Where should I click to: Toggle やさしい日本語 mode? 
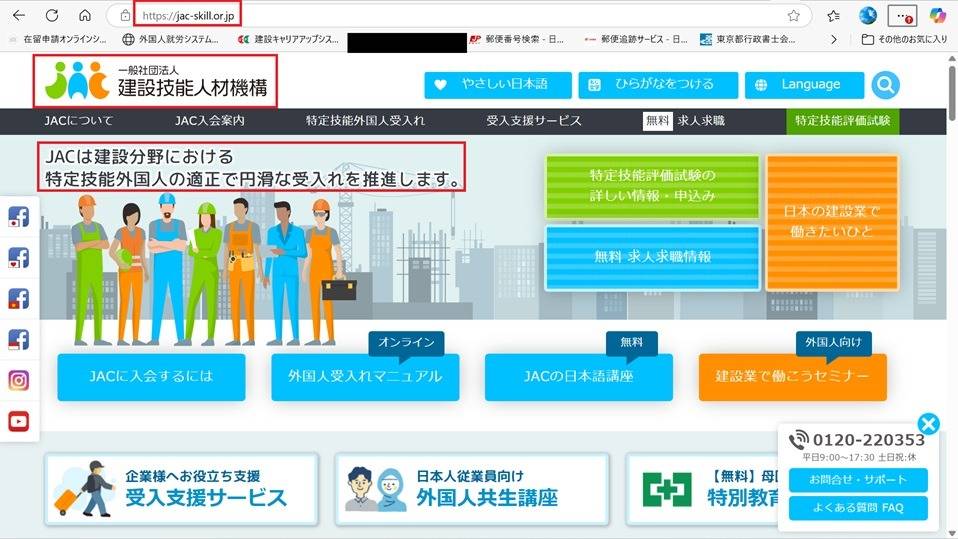click(498, 85)
